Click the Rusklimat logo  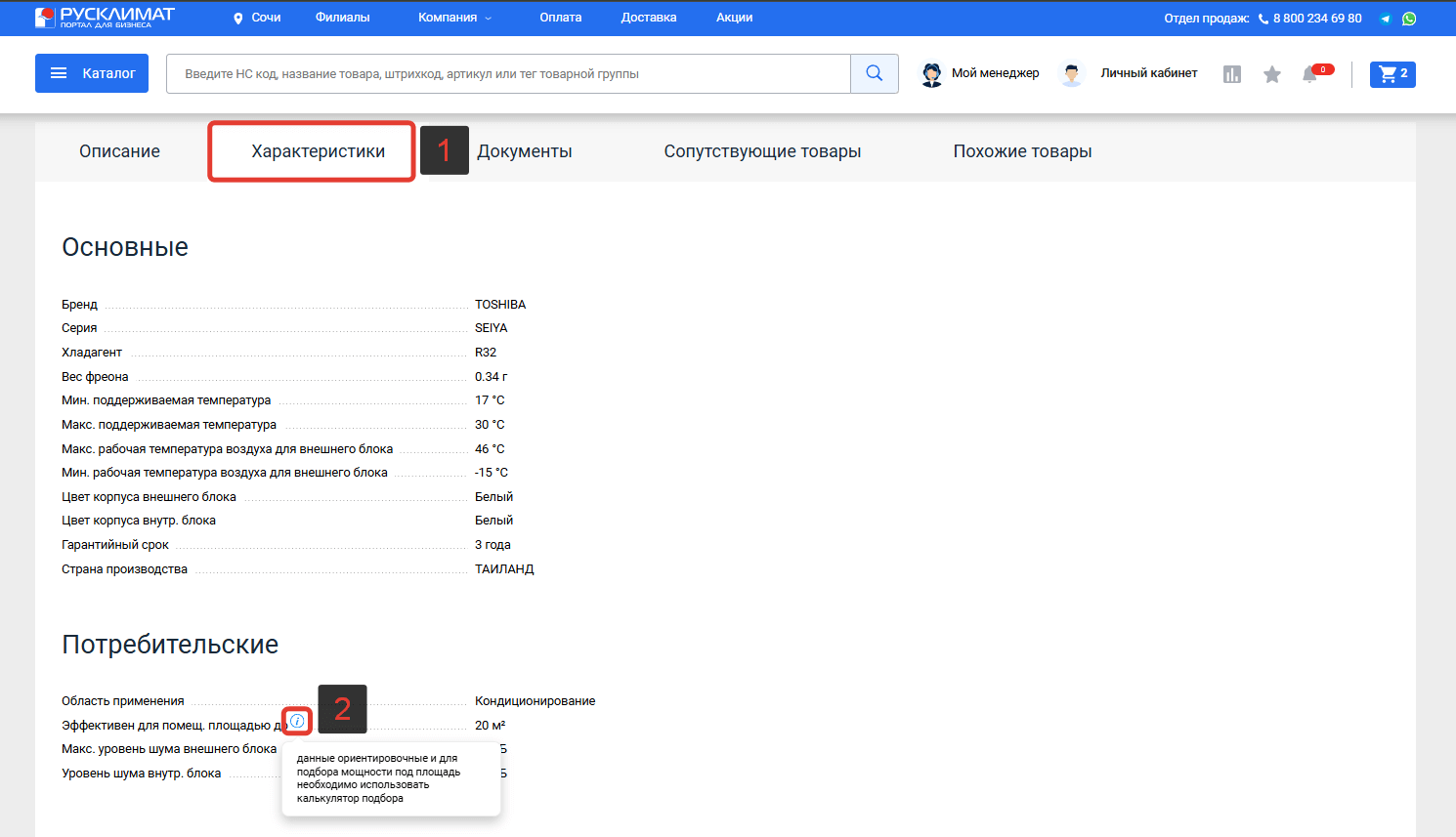click(x=105, y=18)
